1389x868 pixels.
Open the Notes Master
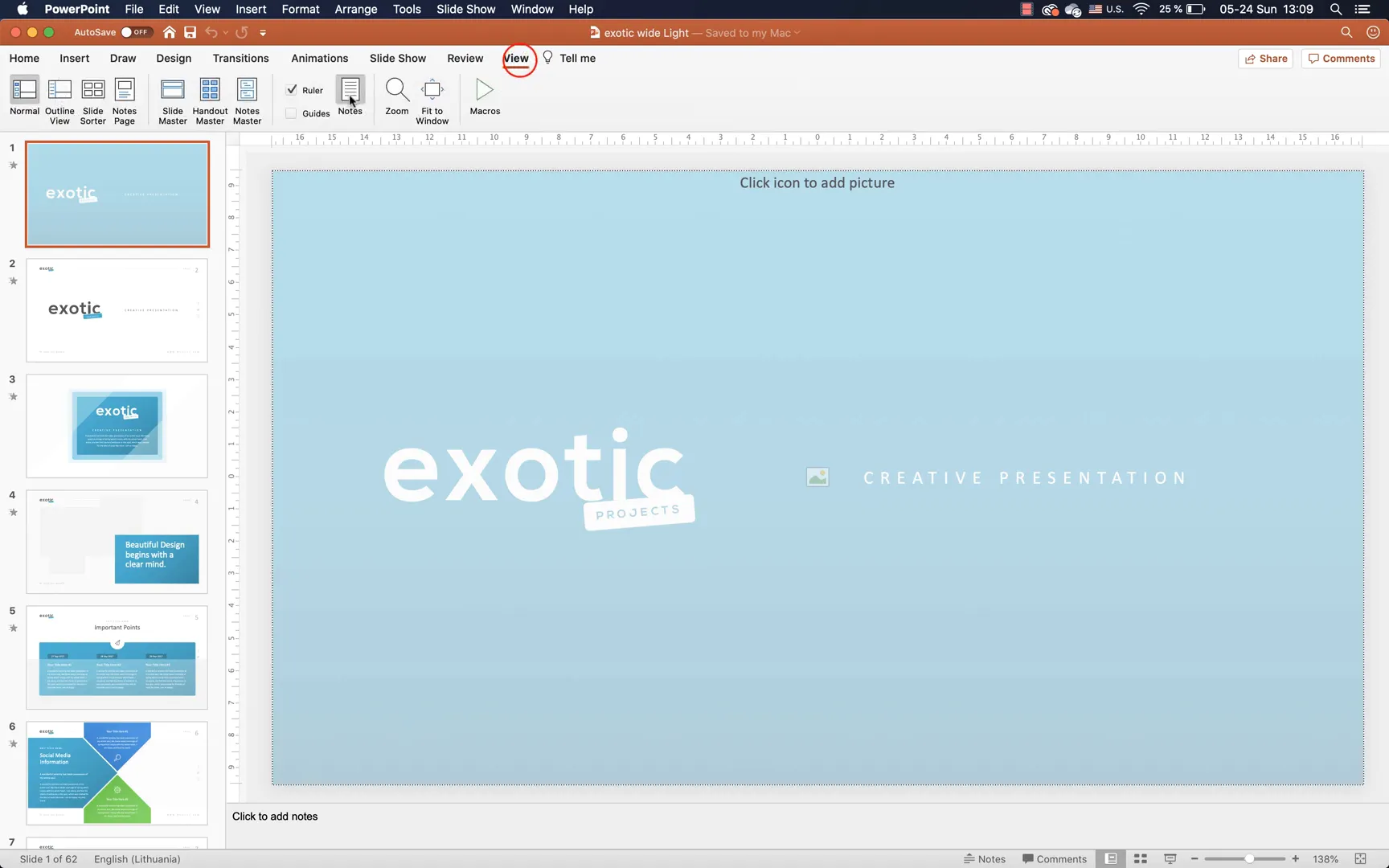tap(247, 96)
